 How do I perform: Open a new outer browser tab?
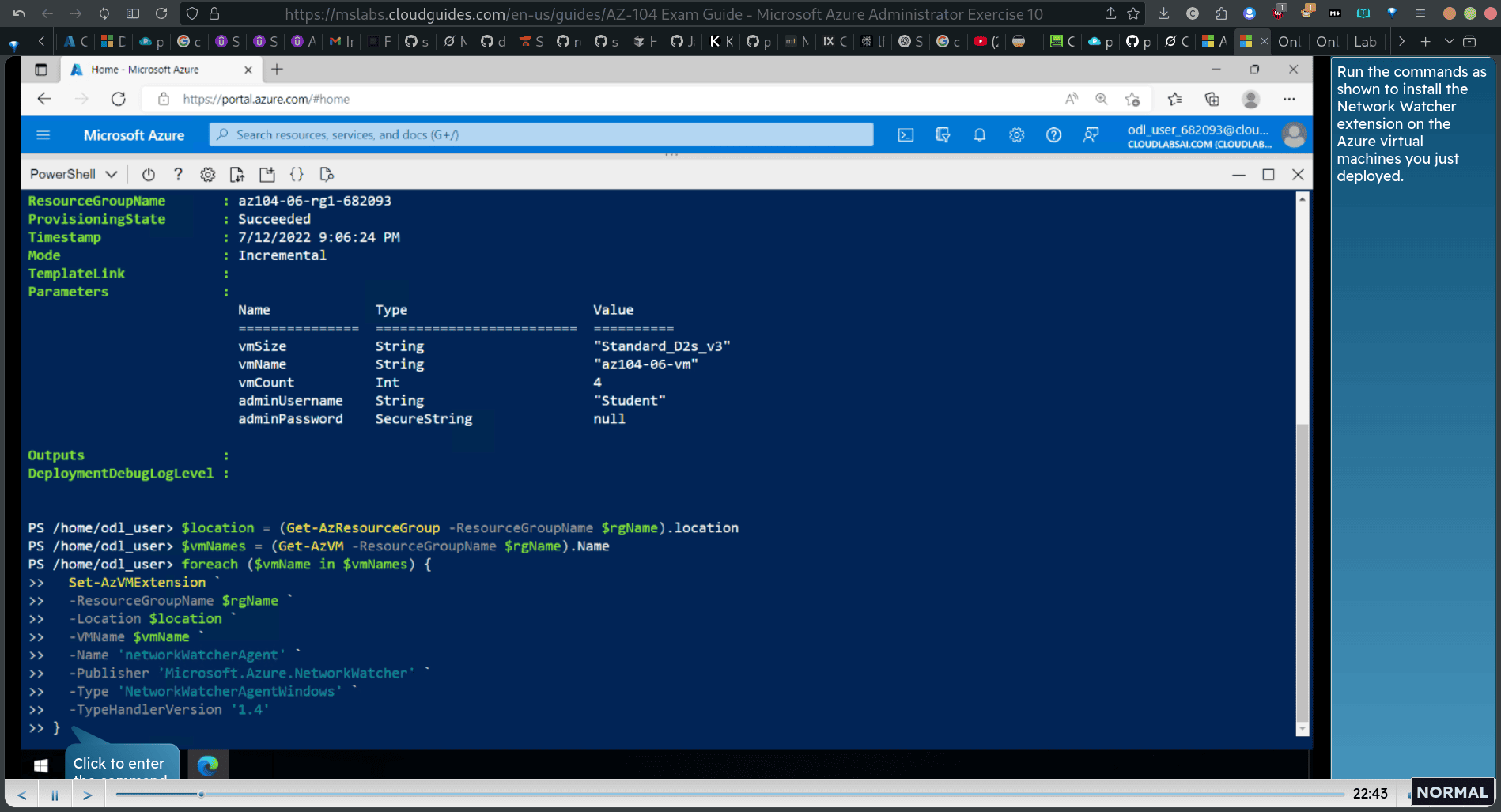(x=1425, y=42)
